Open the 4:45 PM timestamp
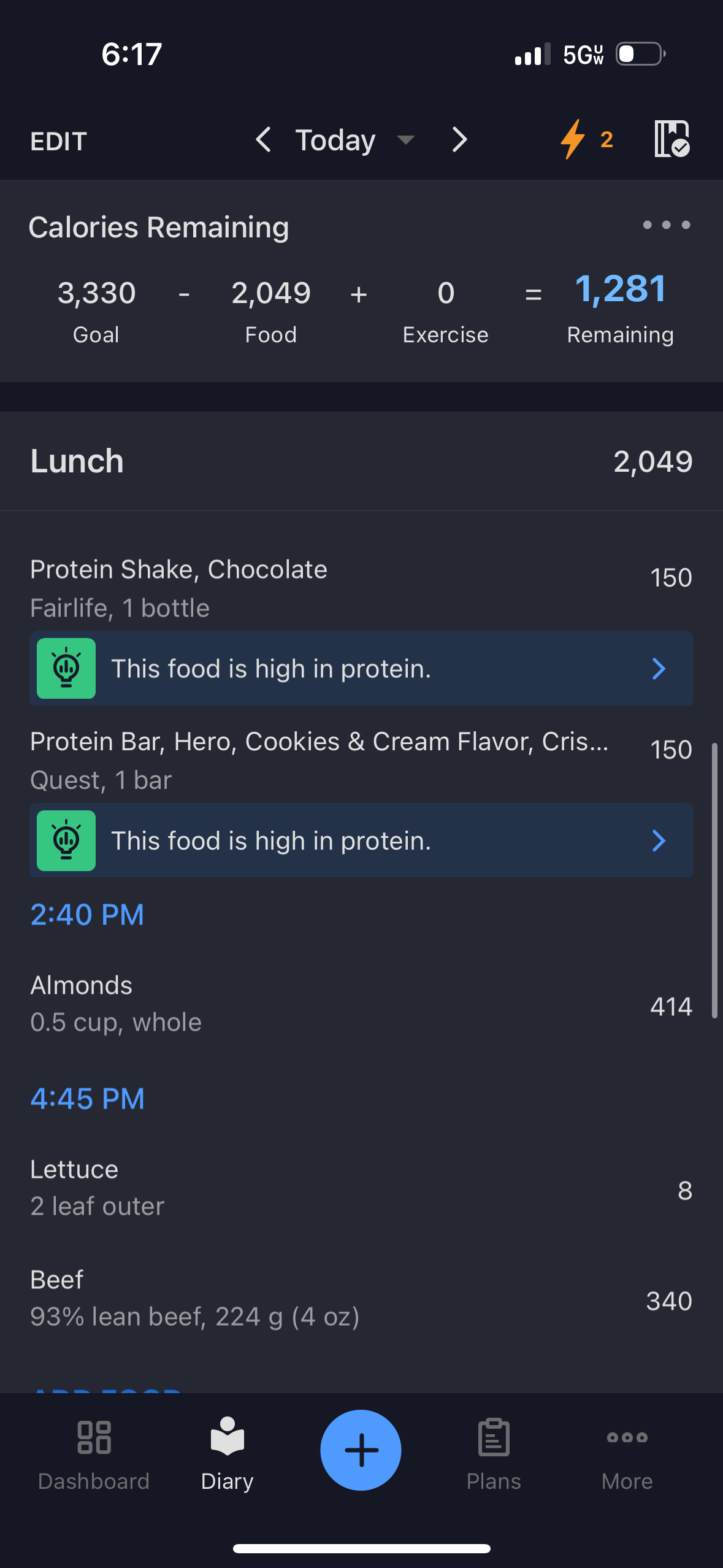Screen dimensions: 723x1568 [x=88, y=1099]
